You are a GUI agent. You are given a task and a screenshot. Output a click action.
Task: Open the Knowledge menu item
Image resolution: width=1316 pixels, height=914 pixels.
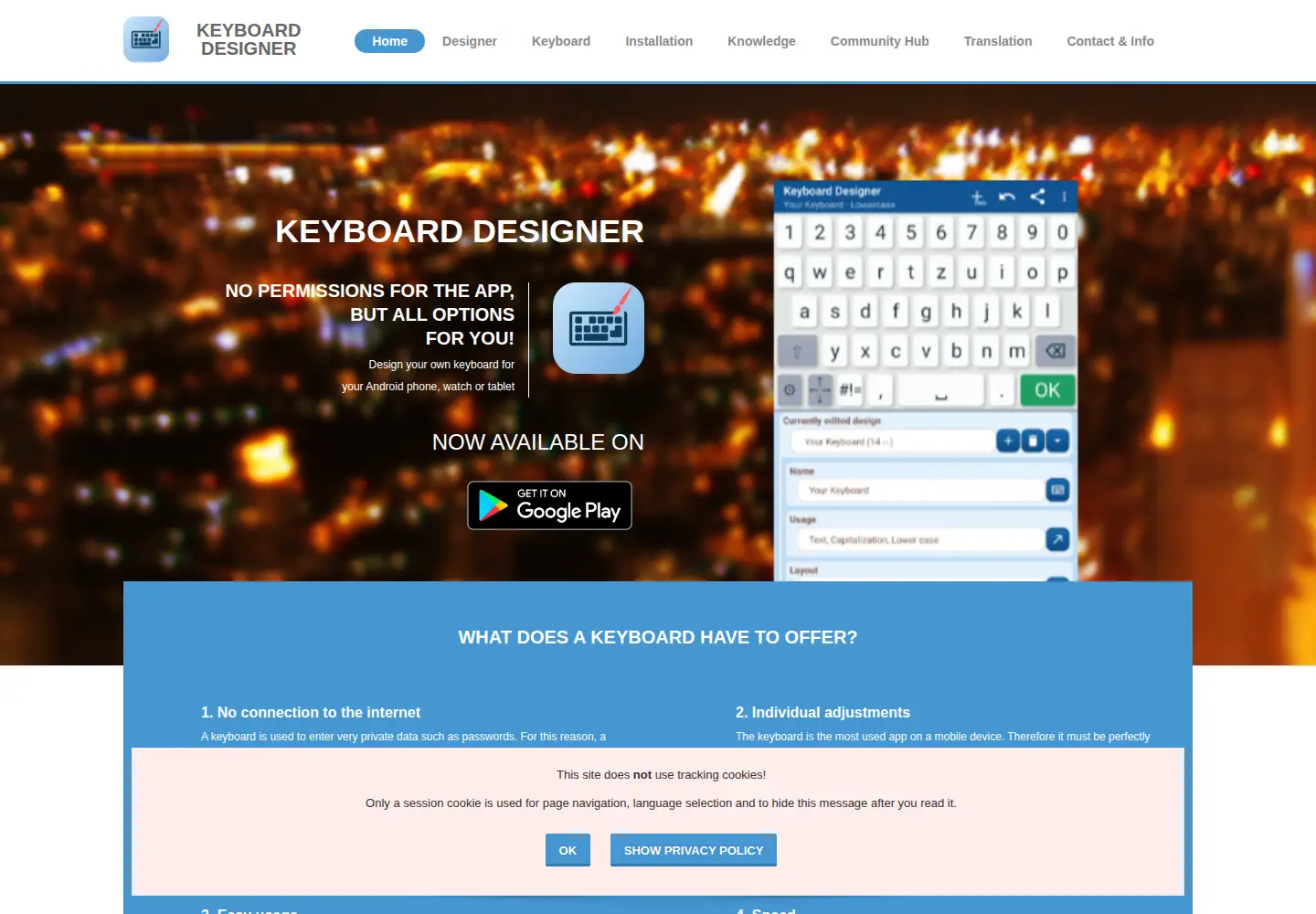761,41
